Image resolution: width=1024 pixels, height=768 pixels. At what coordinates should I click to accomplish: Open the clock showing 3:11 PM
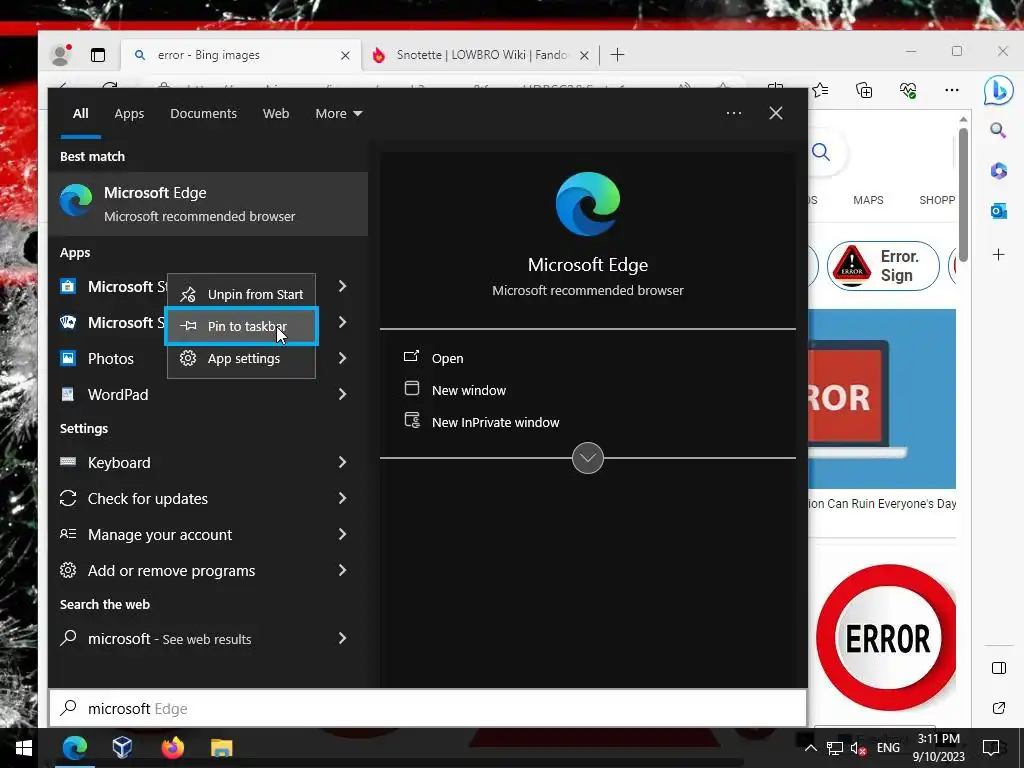click(938, 748)
